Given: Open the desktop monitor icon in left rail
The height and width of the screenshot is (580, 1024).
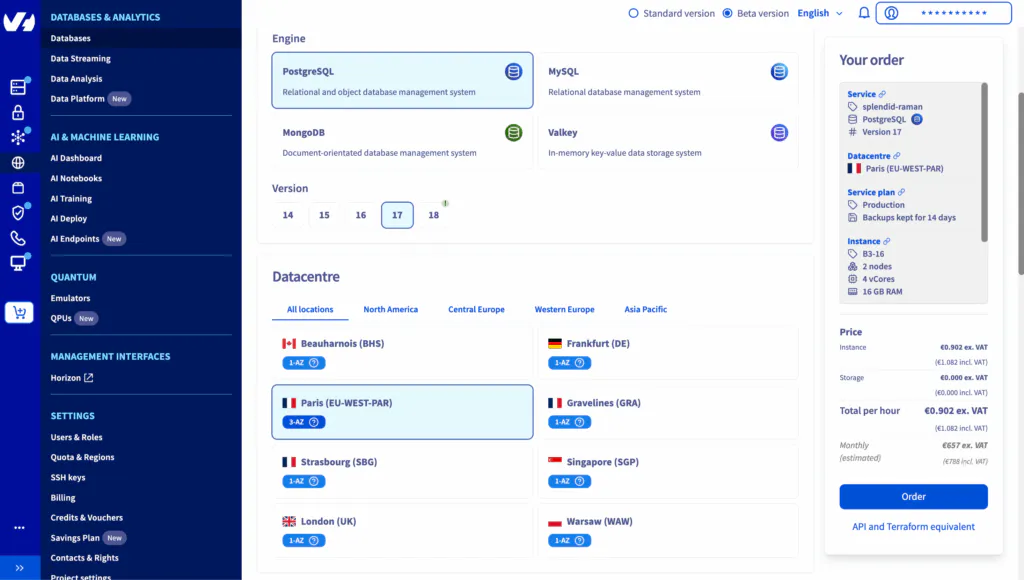Looking at the screenshot, I should click(18, 263).
